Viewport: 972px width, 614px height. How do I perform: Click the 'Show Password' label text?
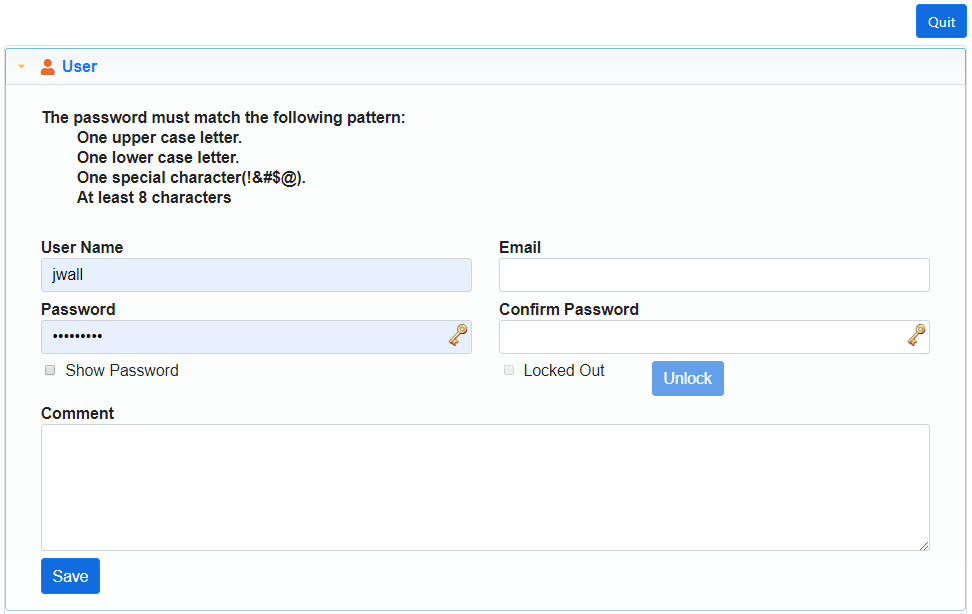coord(122,370)
